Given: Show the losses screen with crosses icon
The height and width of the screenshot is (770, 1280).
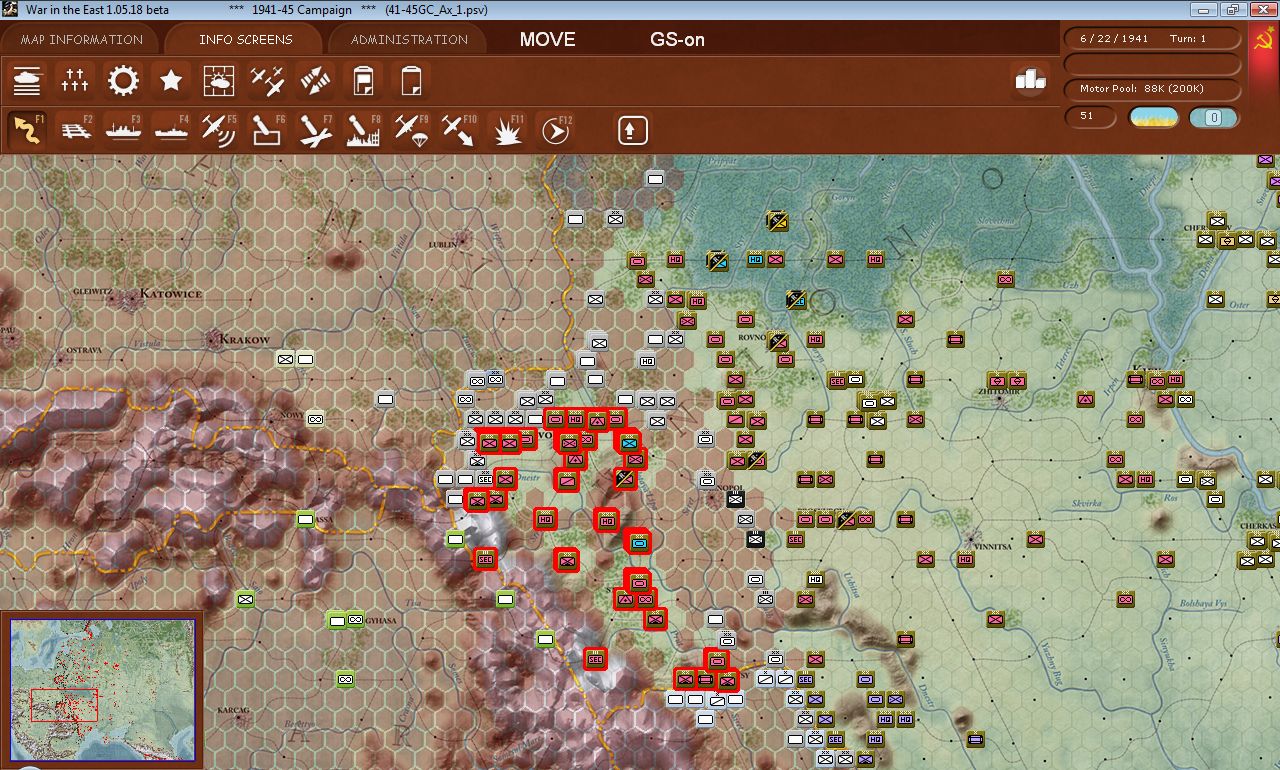Looking at the screenshot, I should pyautogui.click(x=75, y=81).
